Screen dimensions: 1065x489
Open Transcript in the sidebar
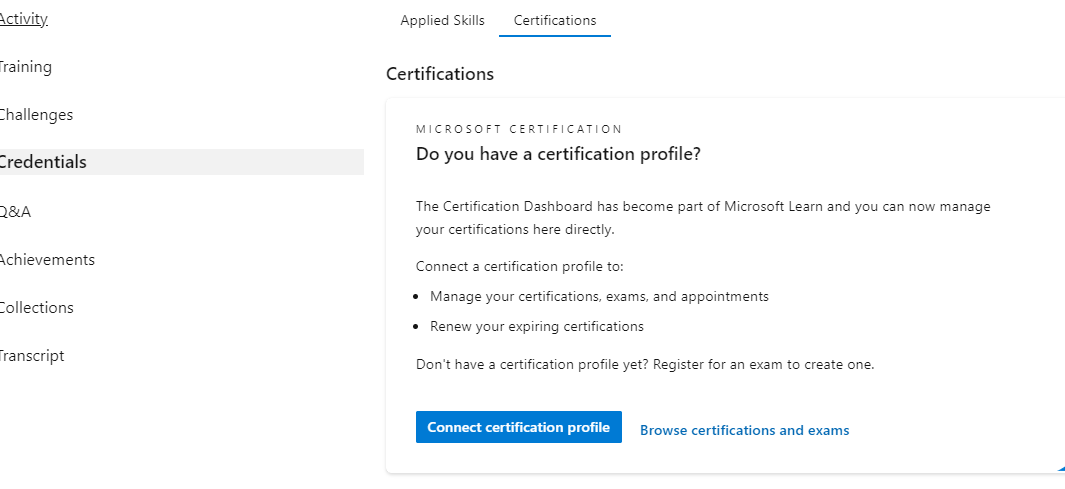coord(31,355)
